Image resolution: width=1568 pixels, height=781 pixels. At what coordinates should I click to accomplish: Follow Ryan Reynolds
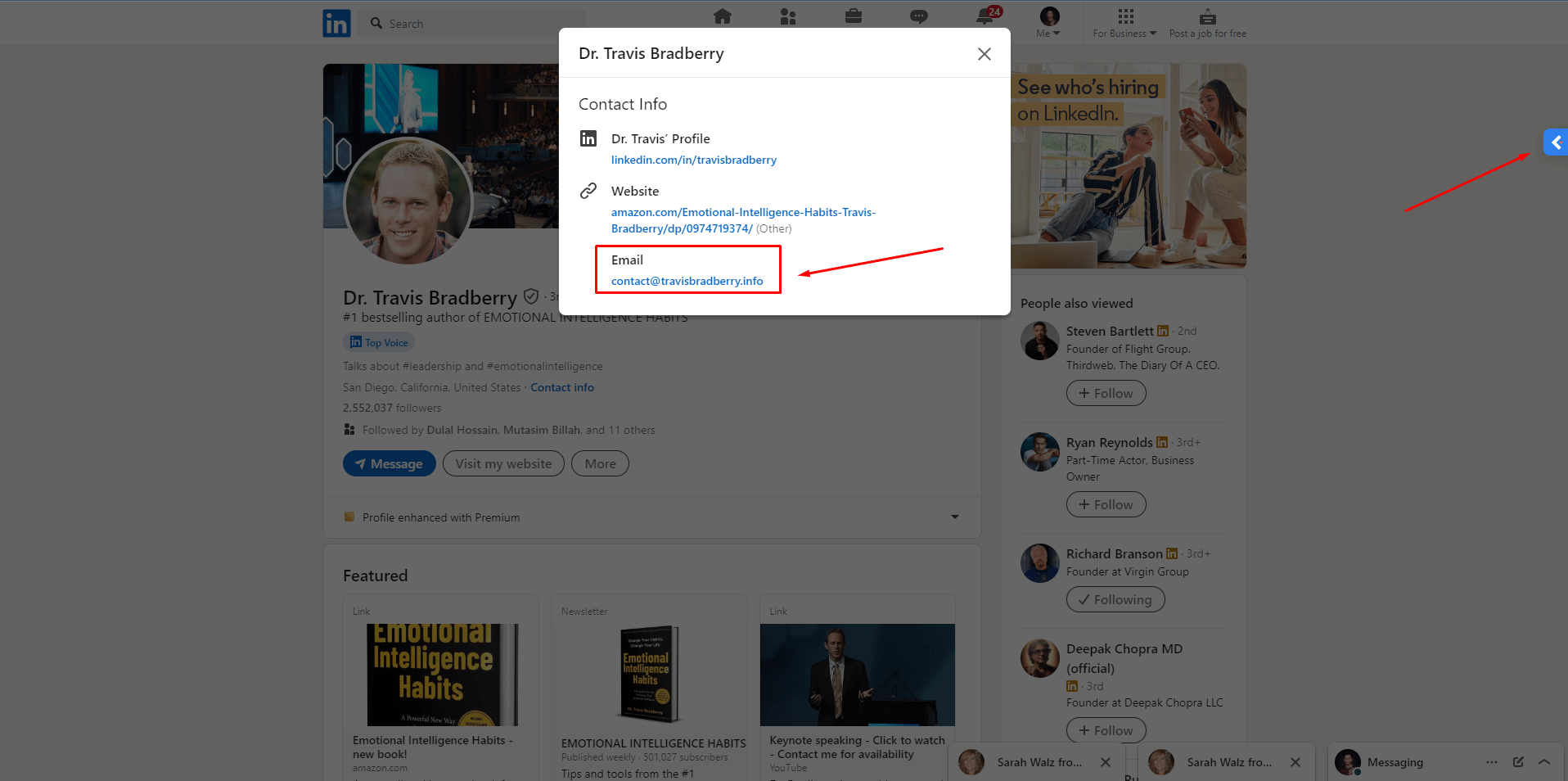click(1106, 504)
